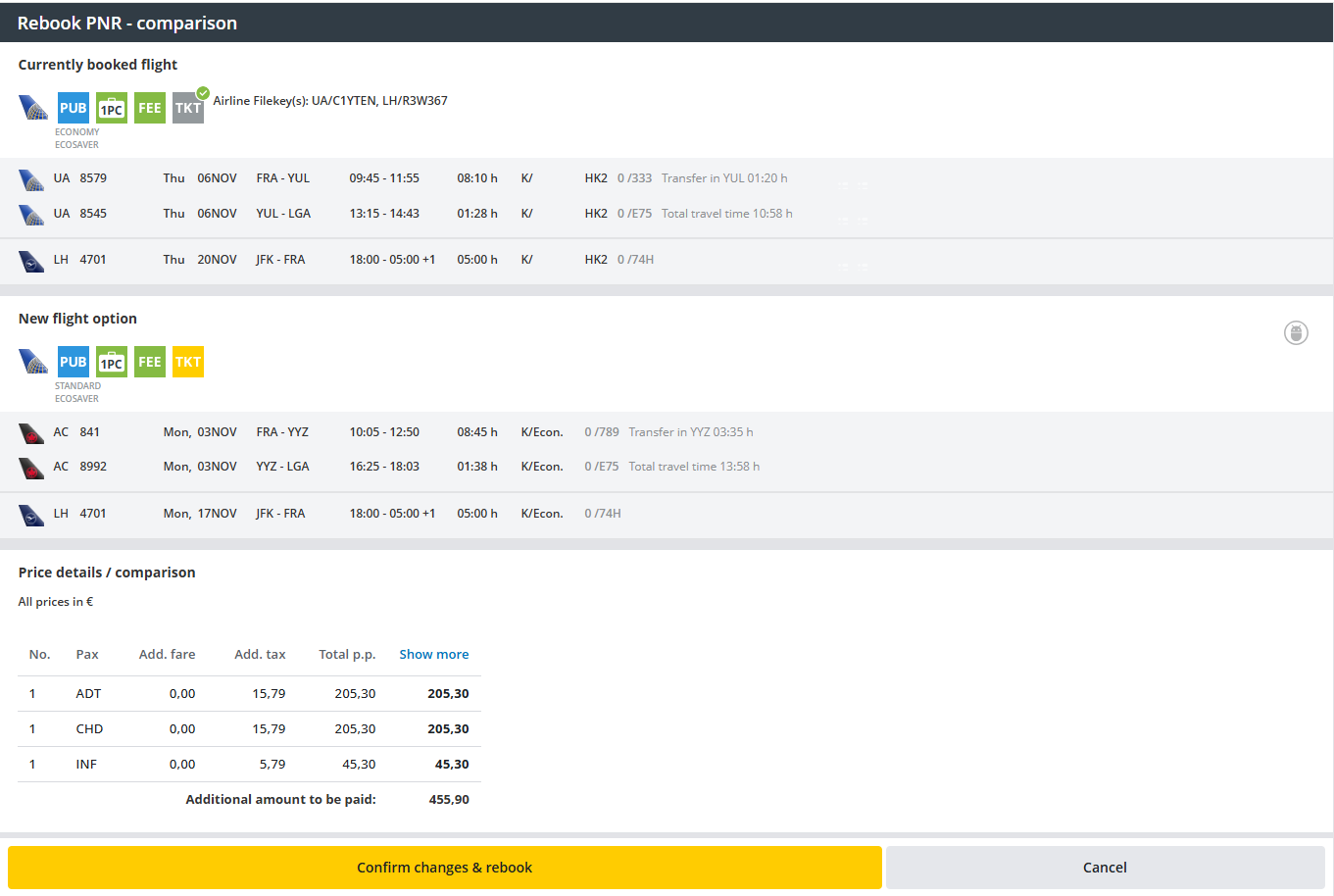The height and width of the screenshot is (896, 1334).
Task: Expand price table with Show more
Action: 433,654
